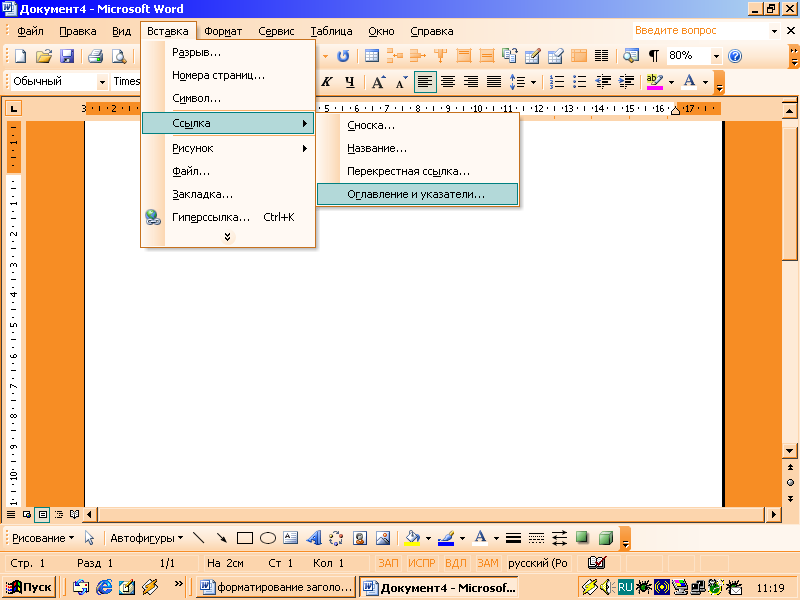
Task: Click the RU language tray indicator
Action: point(626,587)
